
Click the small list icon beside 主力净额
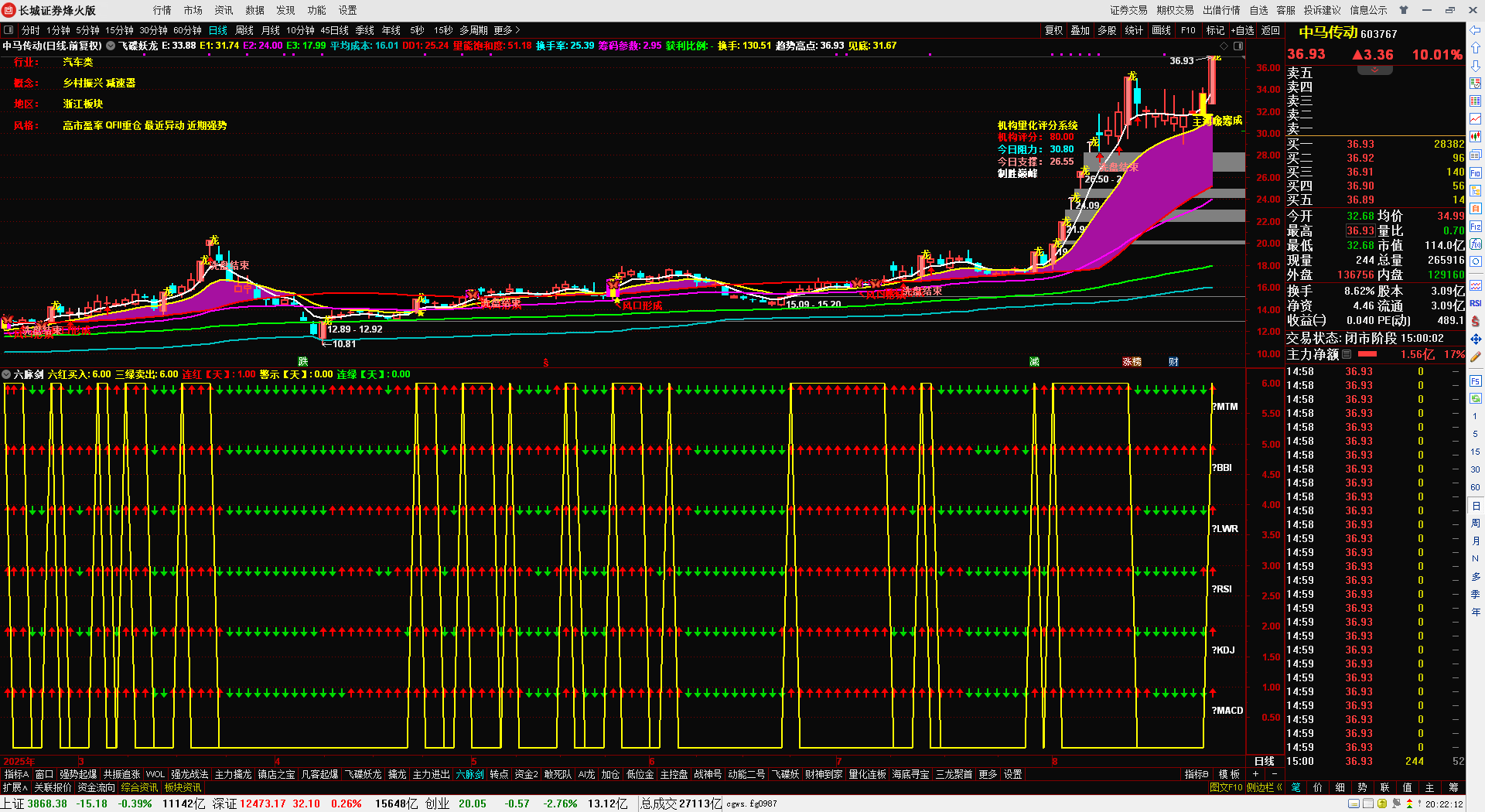(1347, 354)
